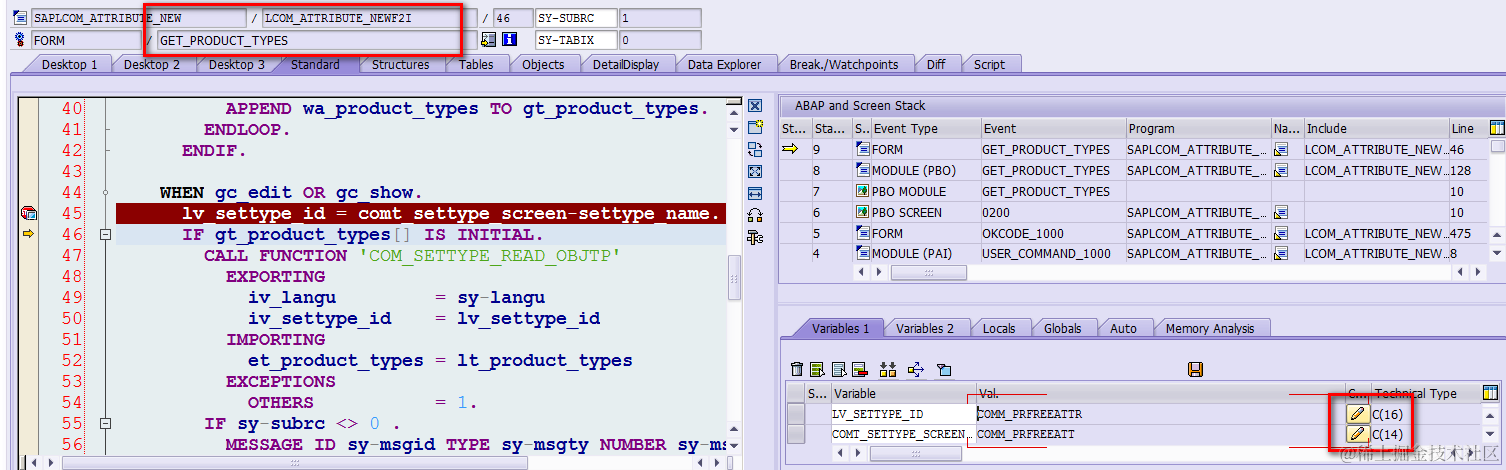Click the full screen tool icon
The height and width of the screenshot is (470, 1506).
click(755, 171)
